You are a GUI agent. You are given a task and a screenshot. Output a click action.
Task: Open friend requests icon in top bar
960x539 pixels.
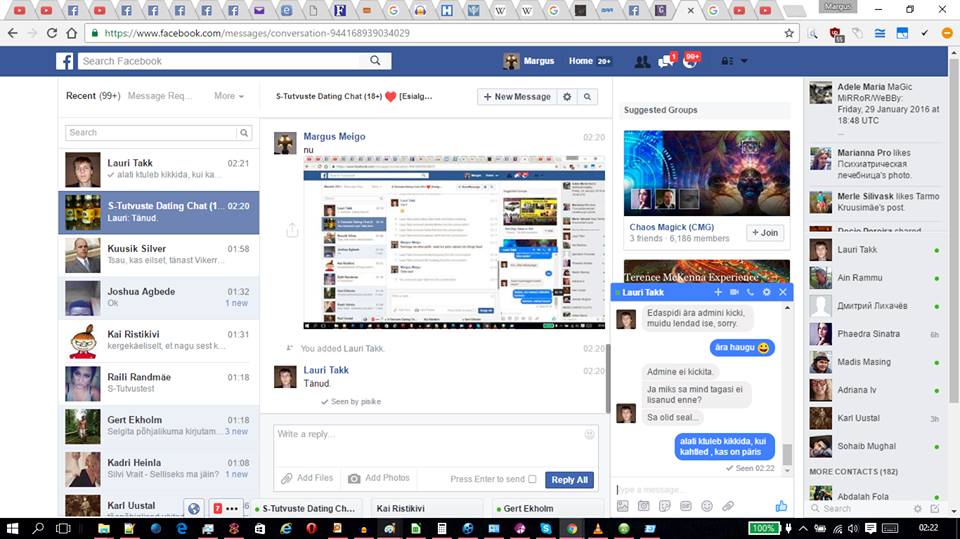(x=642, y=61)
